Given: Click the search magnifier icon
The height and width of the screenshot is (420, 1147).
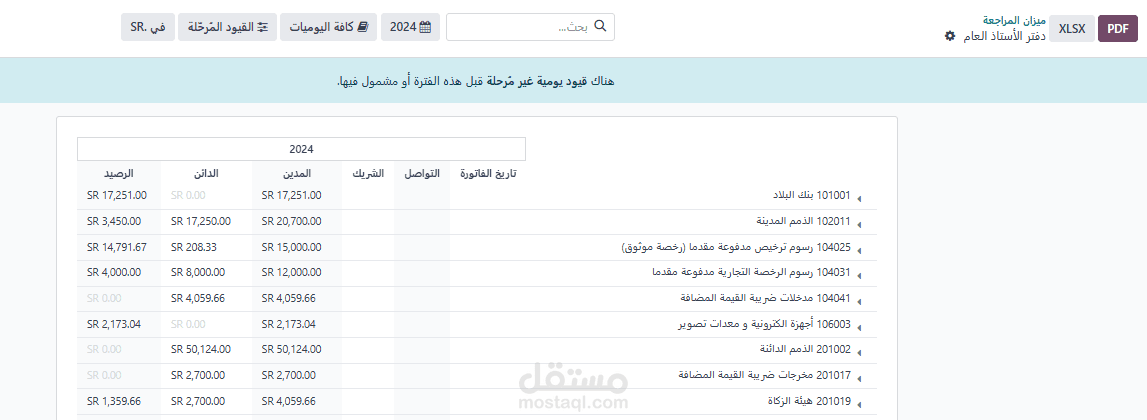Looking at the screenshot, I should [x=601, y=26].
